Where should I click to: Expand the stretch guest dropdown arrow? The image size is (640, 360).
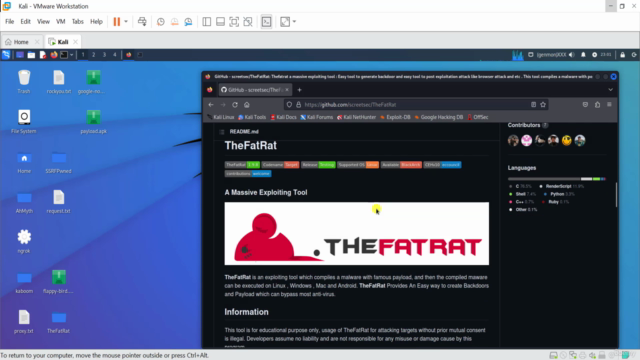294,22
